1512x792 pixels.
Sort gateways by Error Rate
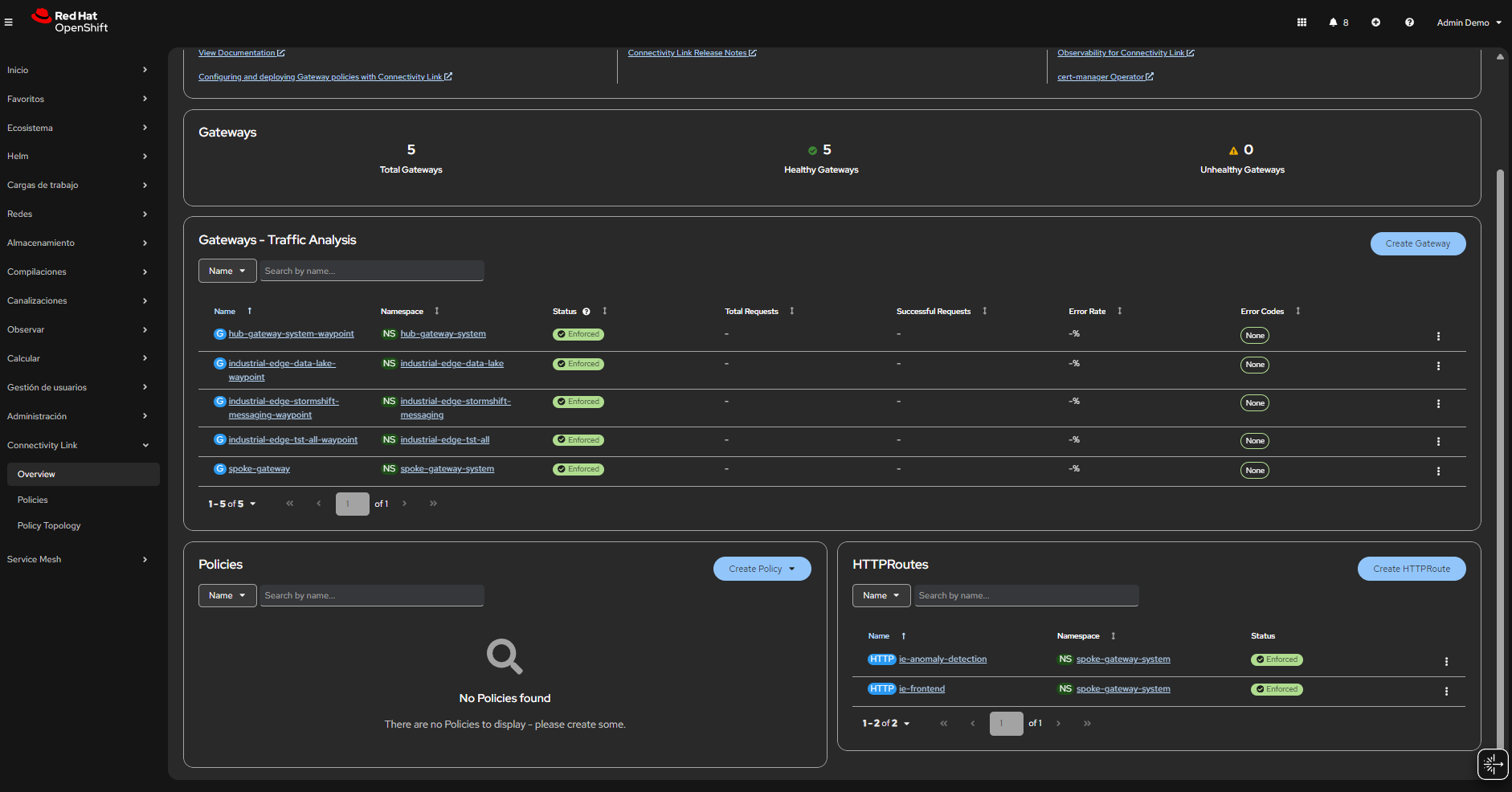(1095, 311)
